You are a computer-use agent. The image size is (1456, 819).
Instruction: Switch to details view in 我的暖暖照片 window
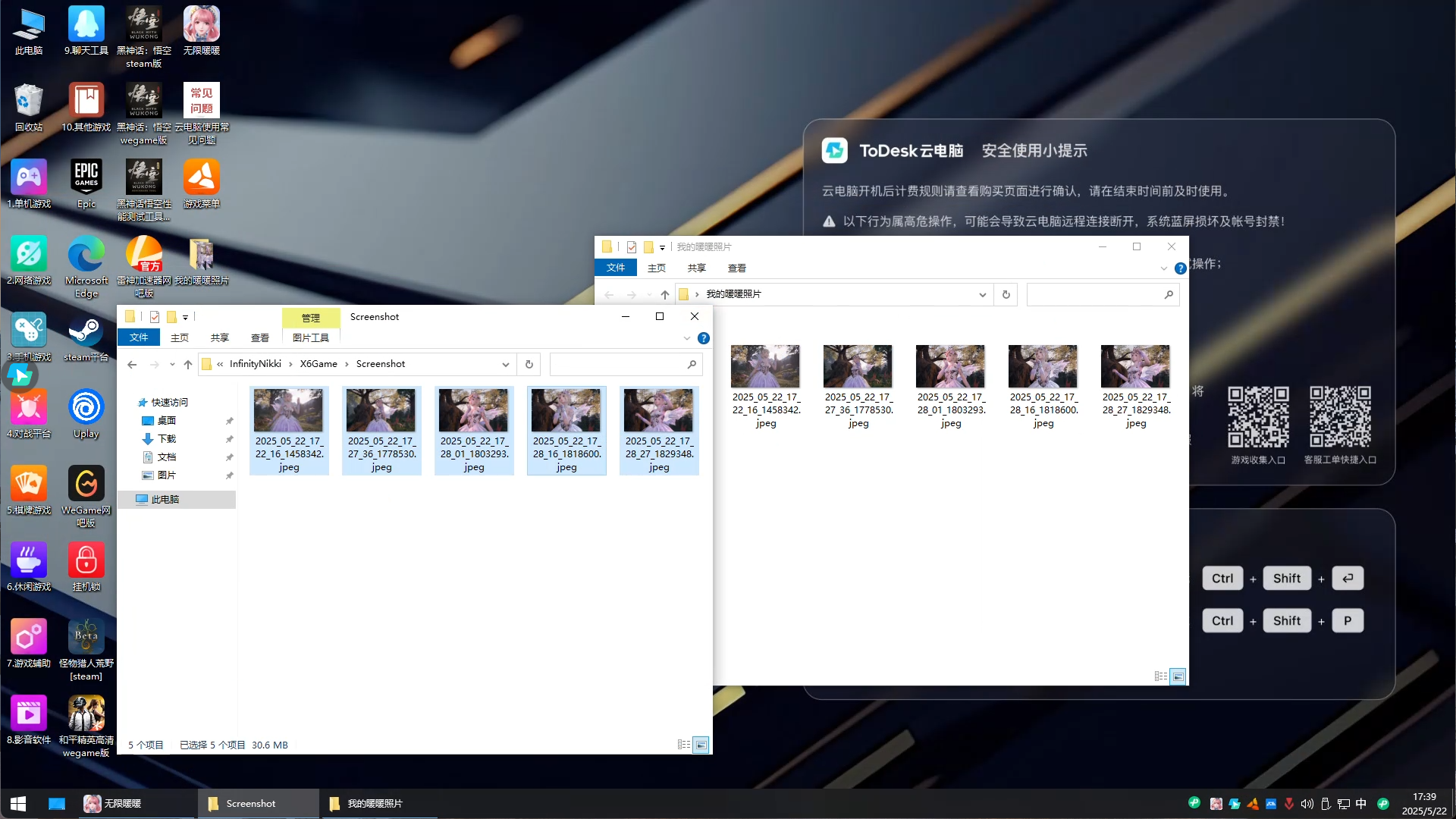click(1161, 676)
